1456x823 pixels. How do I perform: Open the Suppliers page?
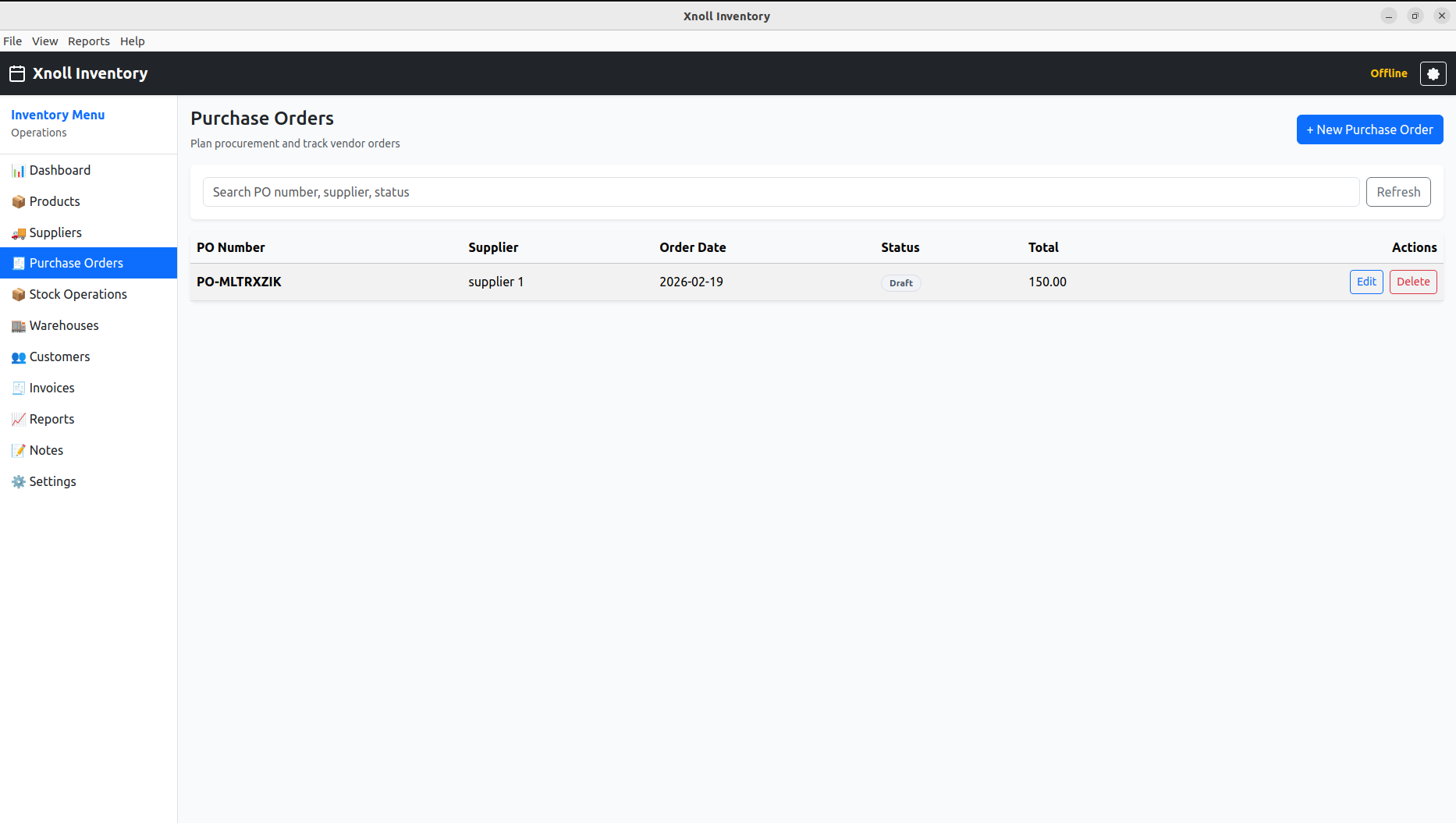point(55,232)
